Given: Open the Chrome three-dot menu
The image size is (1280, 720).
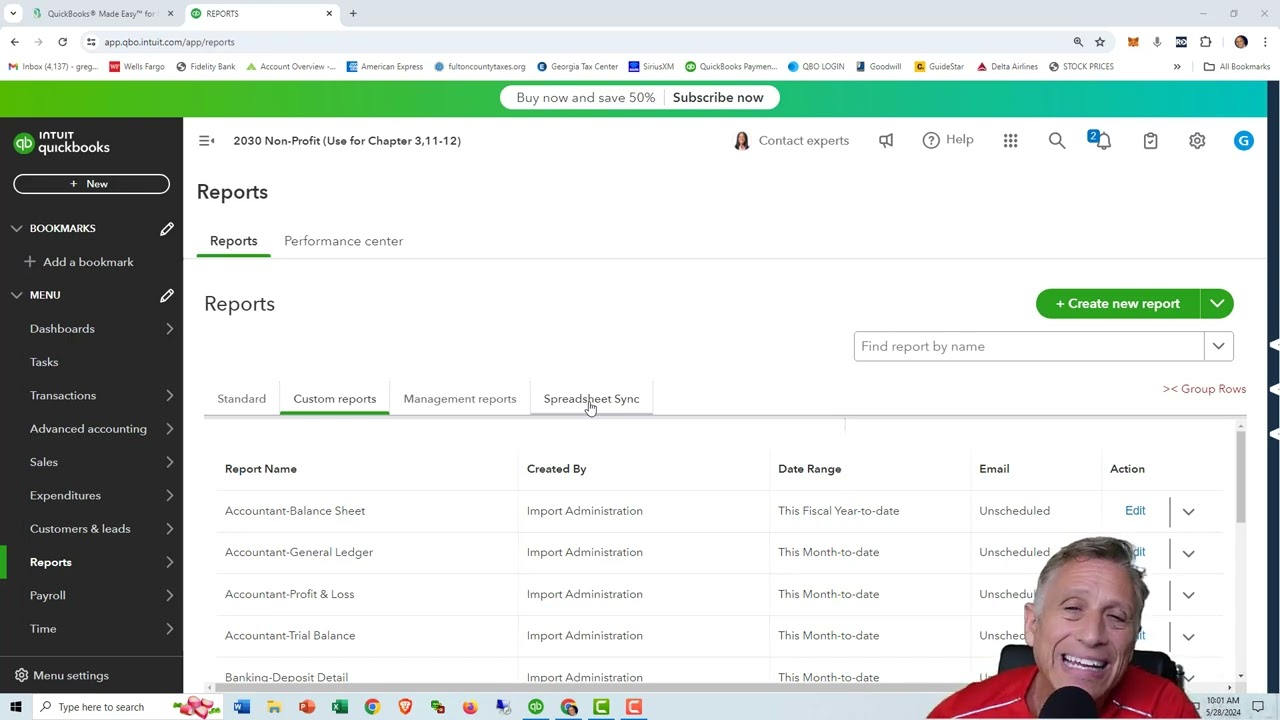Looking at the screenshot, I should click(1265, 42).
